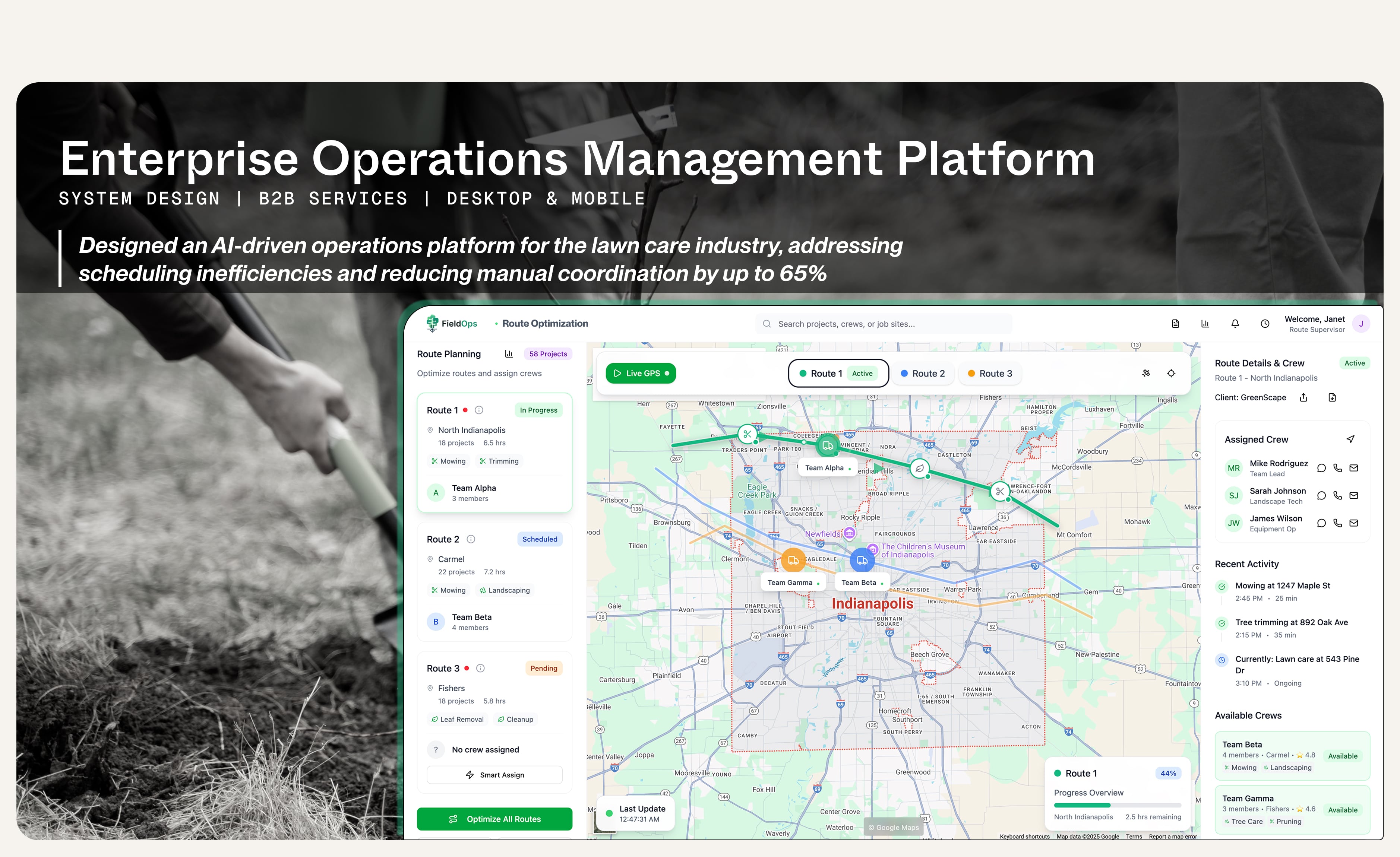
Task: Open the history clock icon in header
Action: [1265, 324]
